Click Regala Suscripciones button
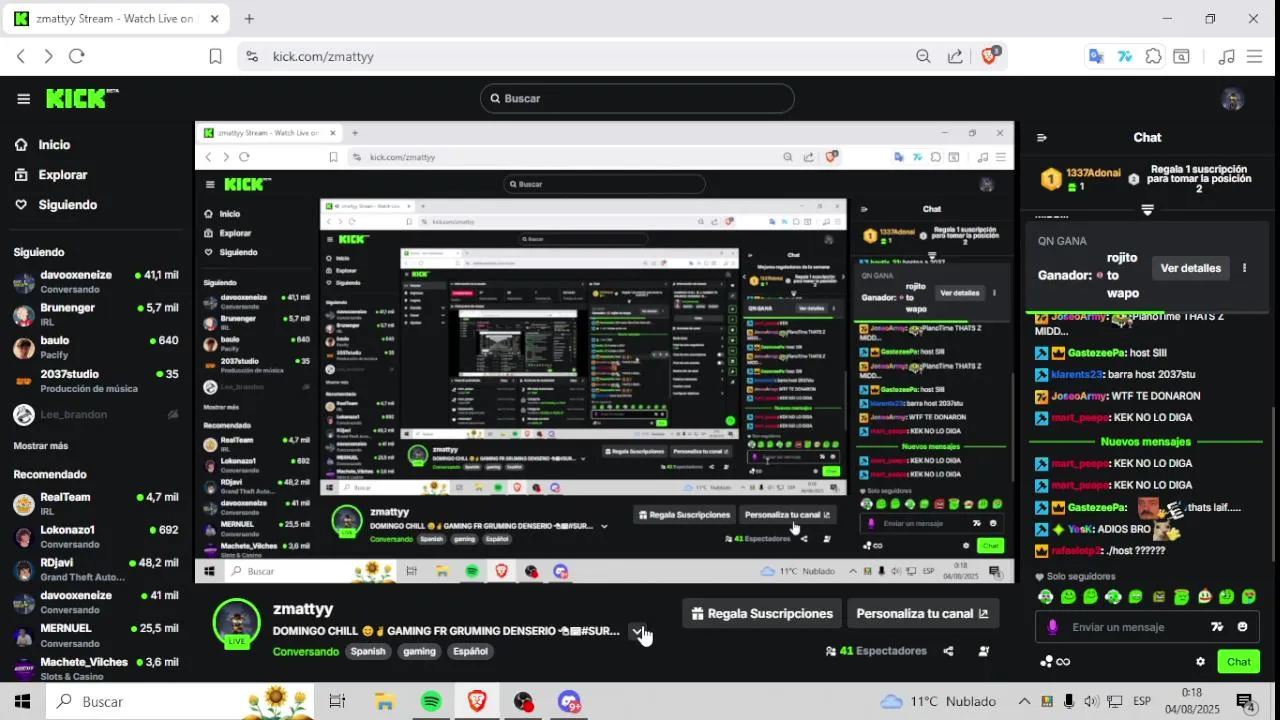This screenshot has width=1280, height=720. (762, 614)
